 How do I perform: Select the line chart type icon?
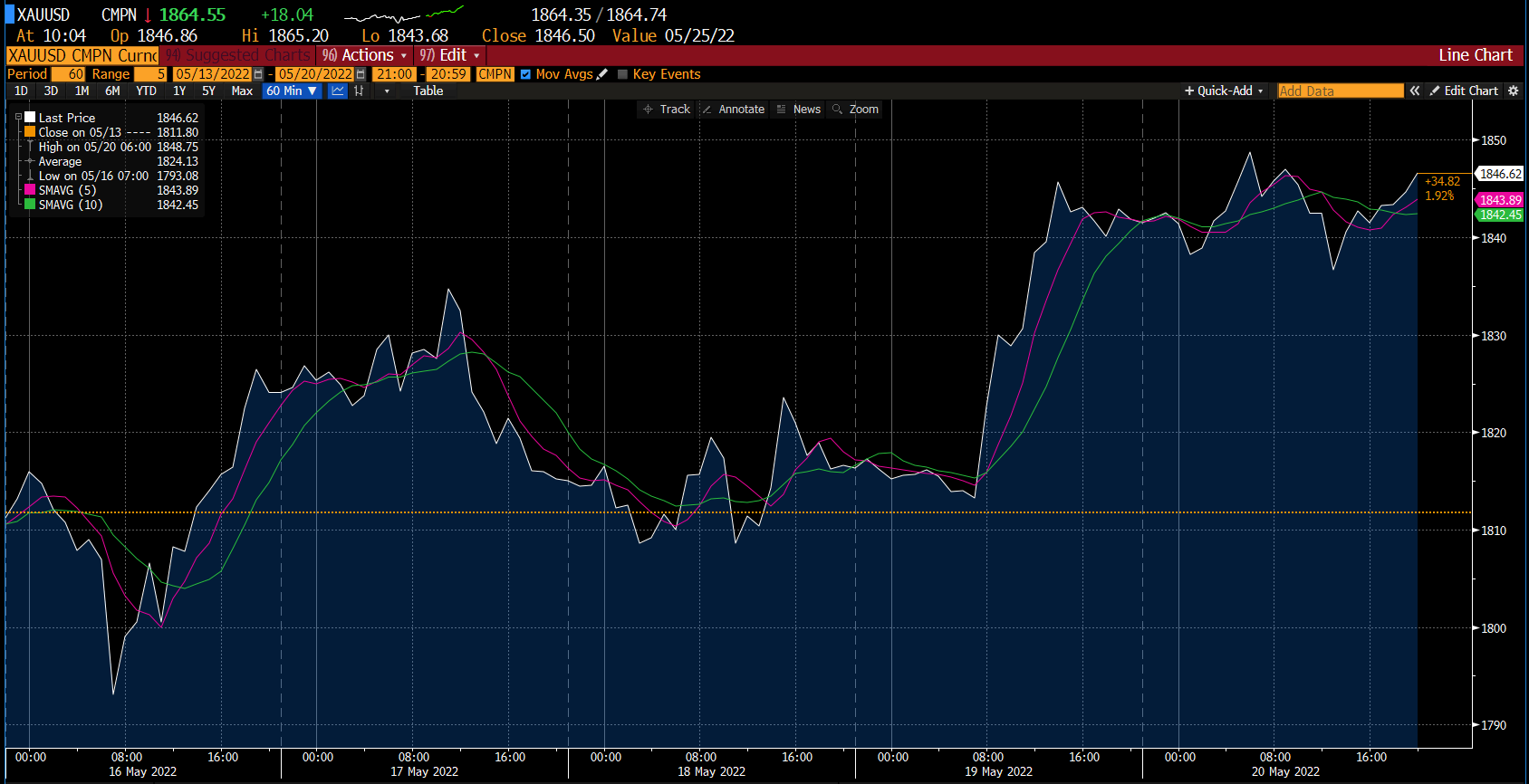coord(338,91)
